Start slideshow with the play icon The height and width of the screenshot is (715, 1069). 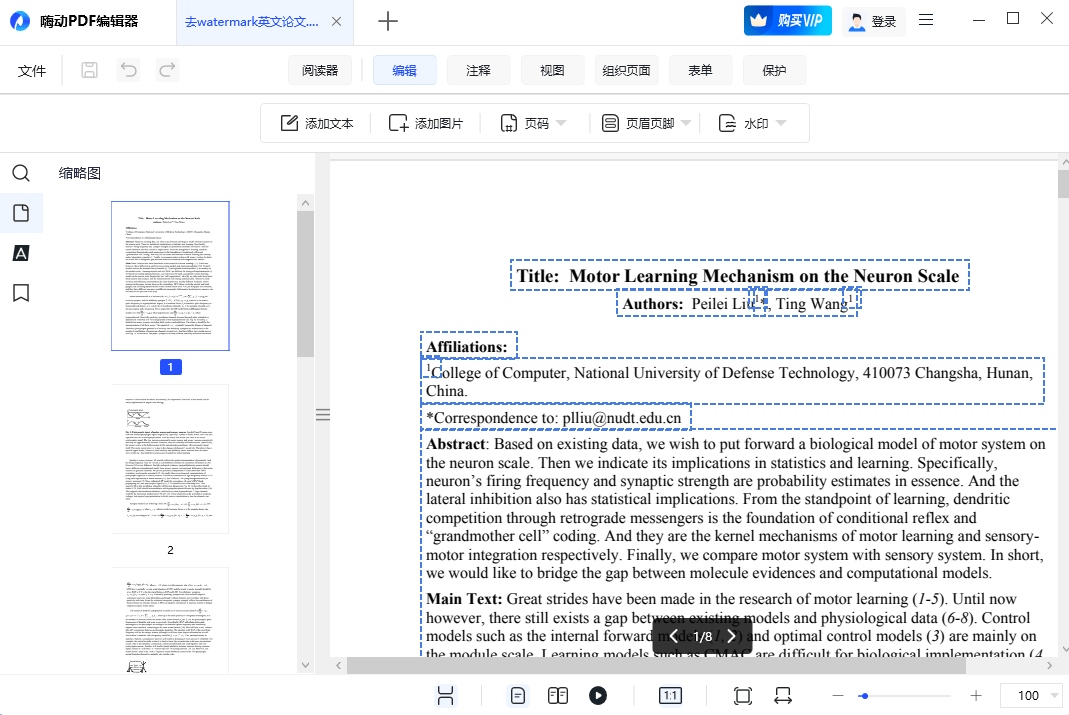[598, 694]
